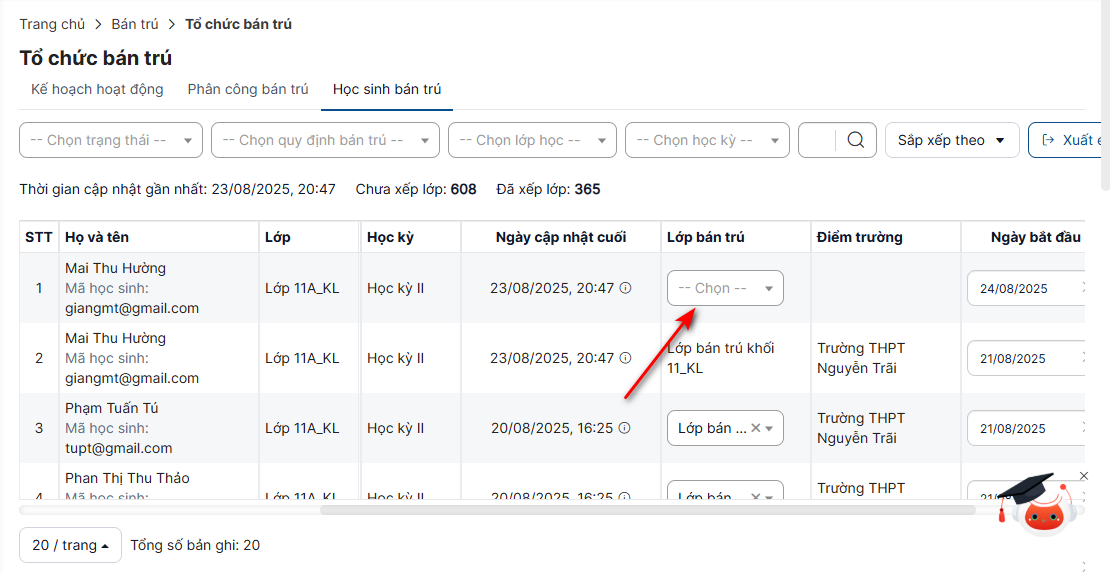Open the row 1 "Chọn" boarding class dropdown
Screen dimensions: 1110x573
point(725,288)
